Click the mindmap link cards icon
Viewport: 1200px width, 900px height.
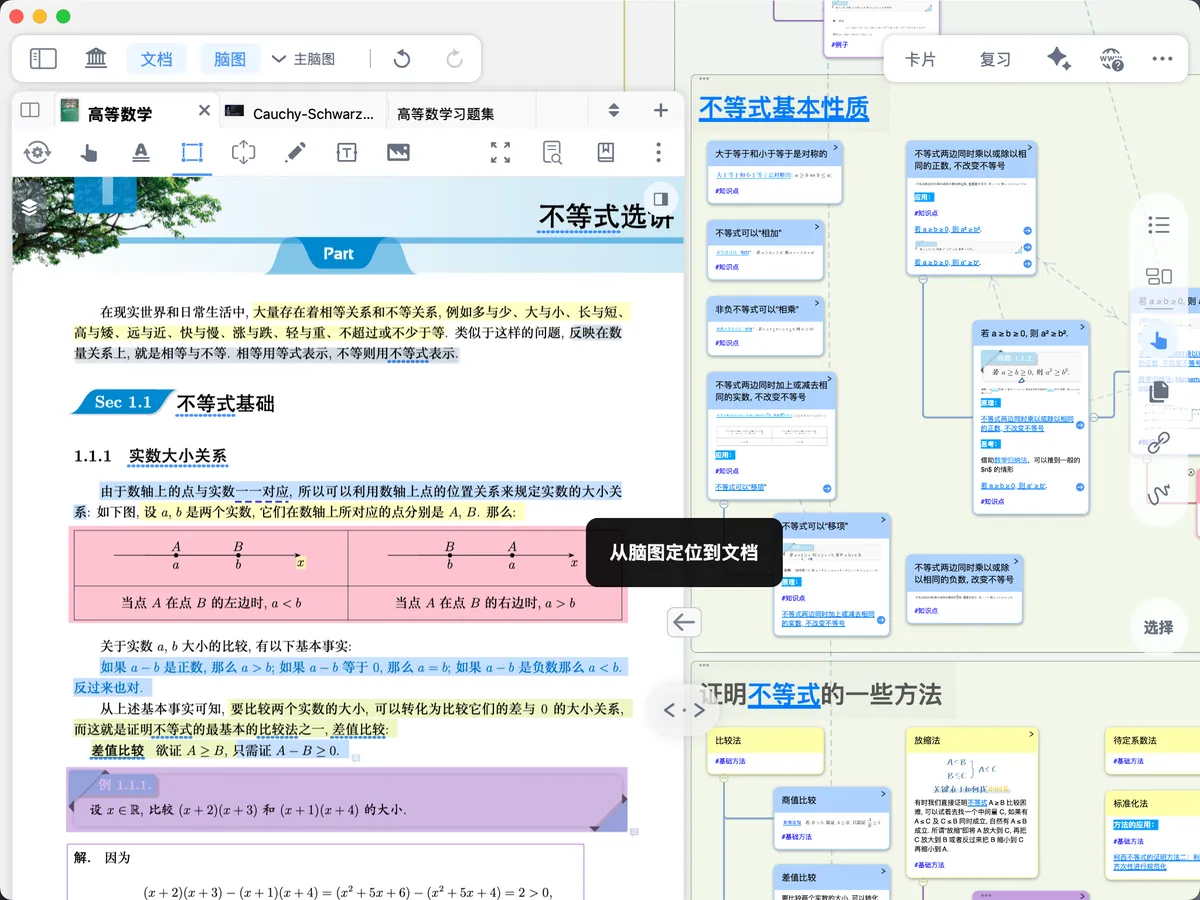[1159, 442]
